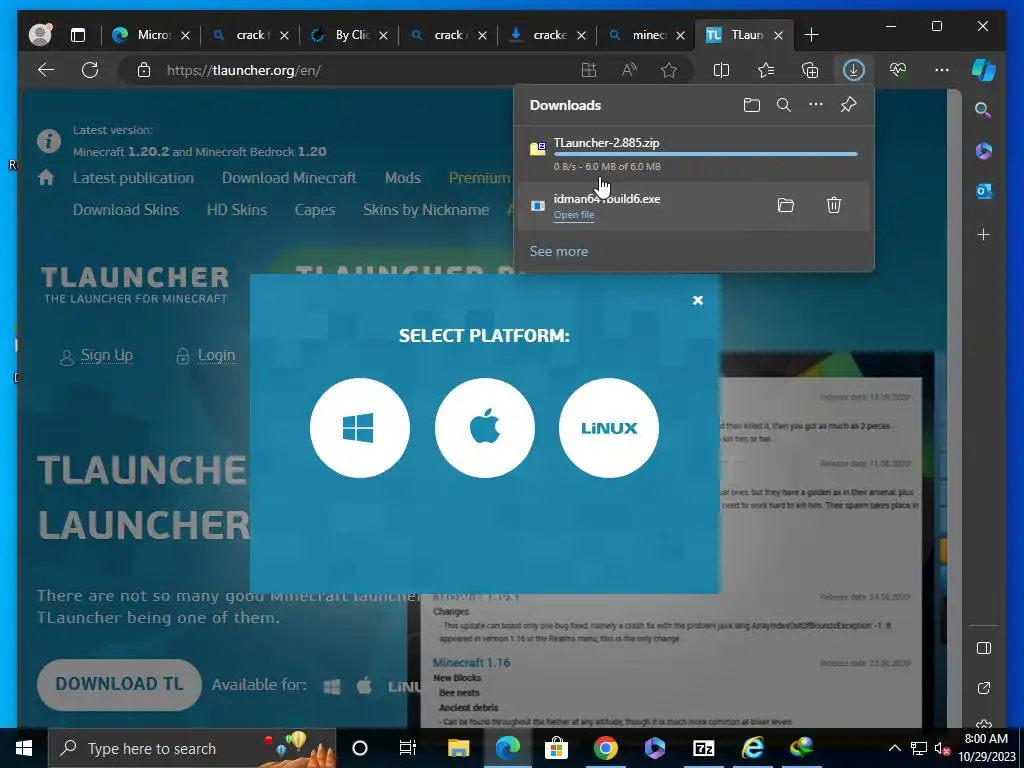Open Edge Settings and more menu
1024x768 pixels.
[x=942, y=70]
